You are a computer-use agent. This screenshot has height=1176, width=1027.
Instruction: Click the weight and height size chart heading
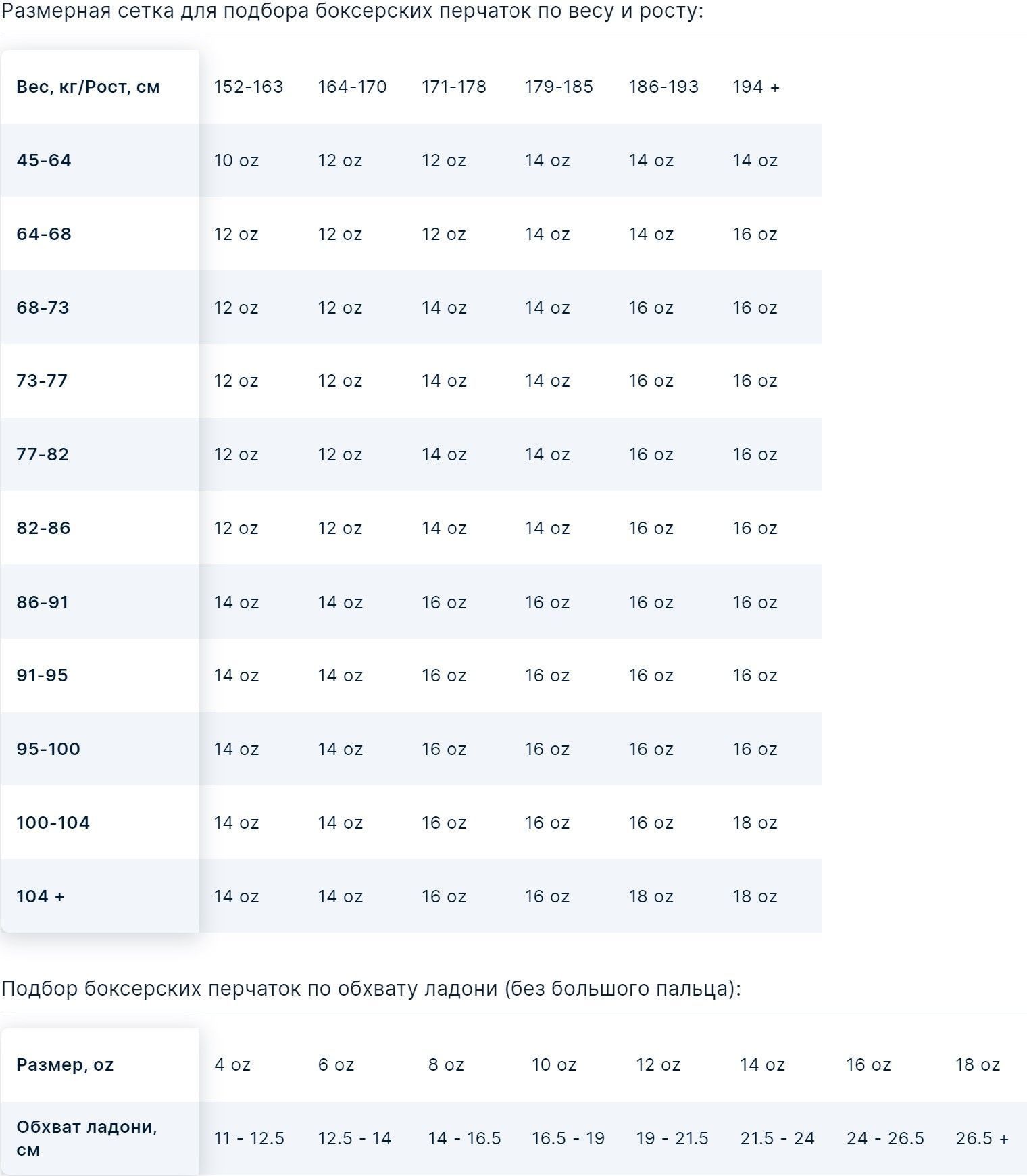[x=352, y=11]
